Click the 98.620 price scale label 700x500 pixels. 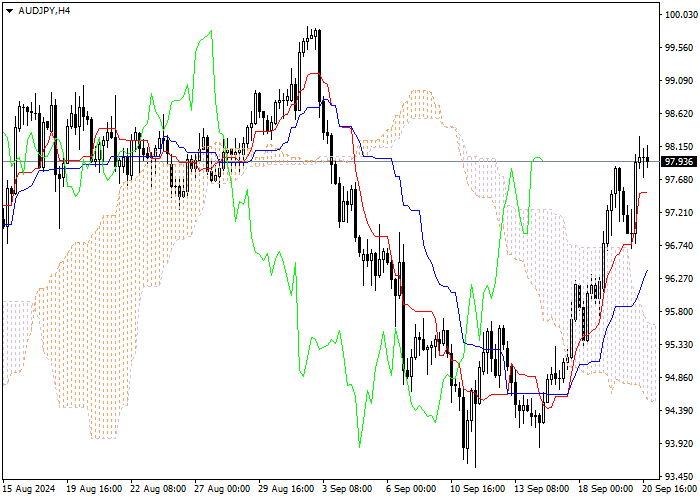tap(681, 114)
